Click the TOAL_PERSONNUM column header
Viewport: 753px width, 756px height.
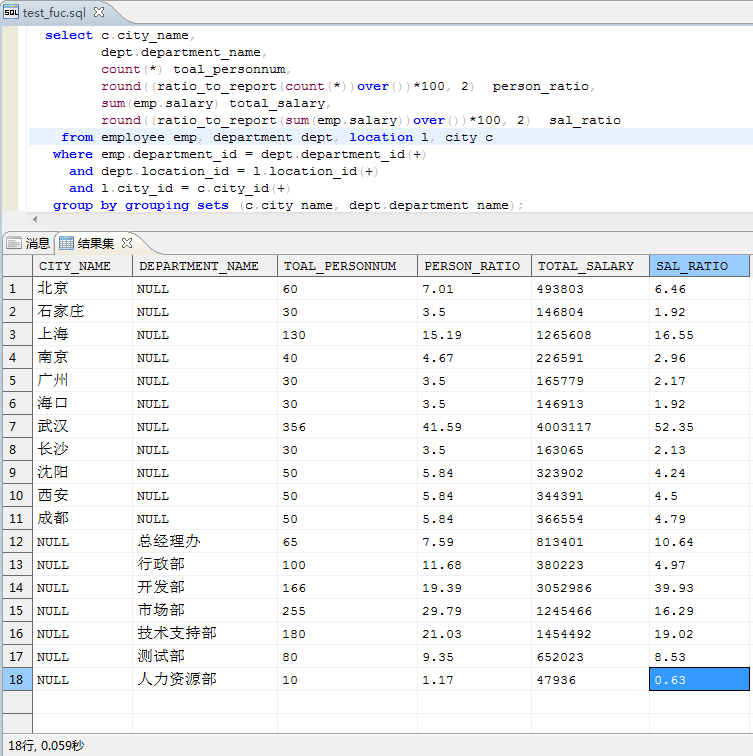click(x=340, y=266)
